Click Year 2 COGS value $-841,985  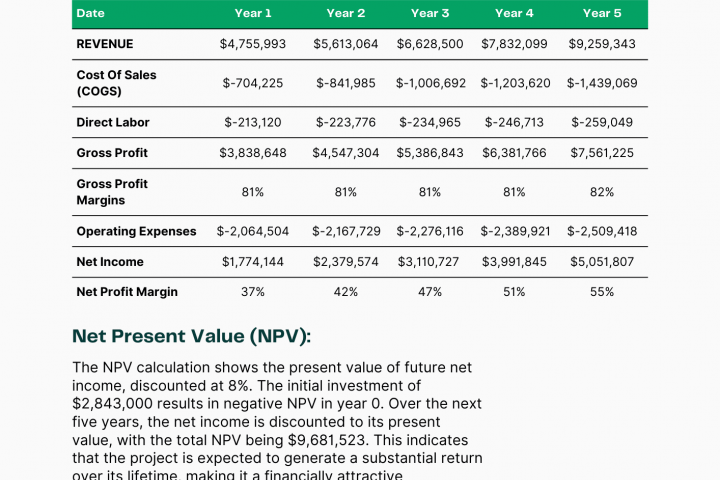pyautogui.click(x=346, y=83)
